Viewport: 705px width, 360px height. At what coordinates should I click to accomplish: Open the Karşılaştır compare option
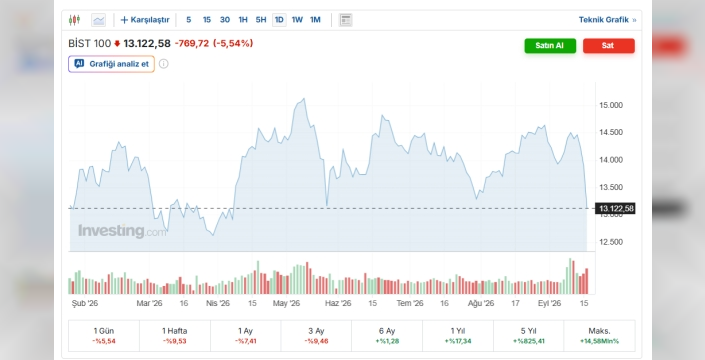click(145, 20)
